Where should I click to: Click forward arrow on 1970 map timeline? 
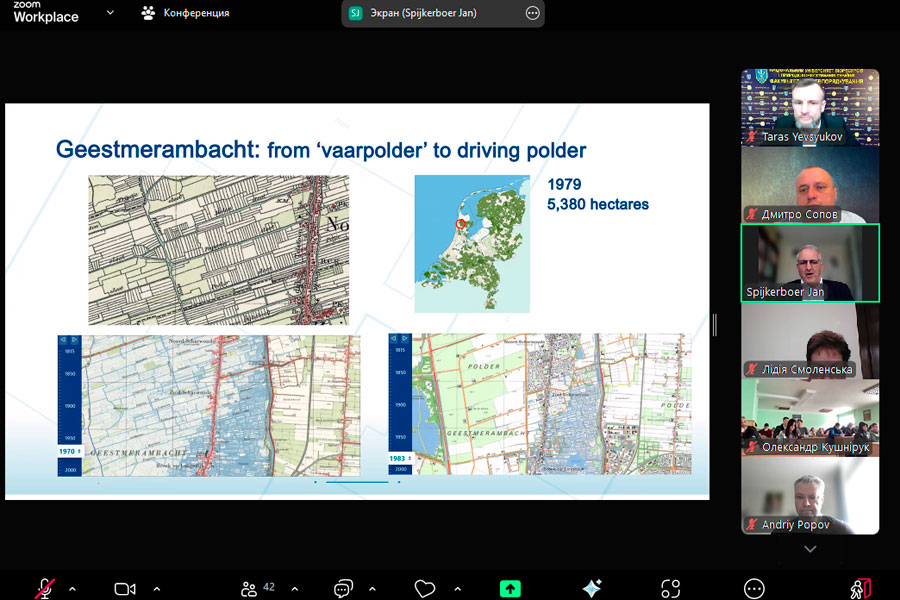point(75,340)
